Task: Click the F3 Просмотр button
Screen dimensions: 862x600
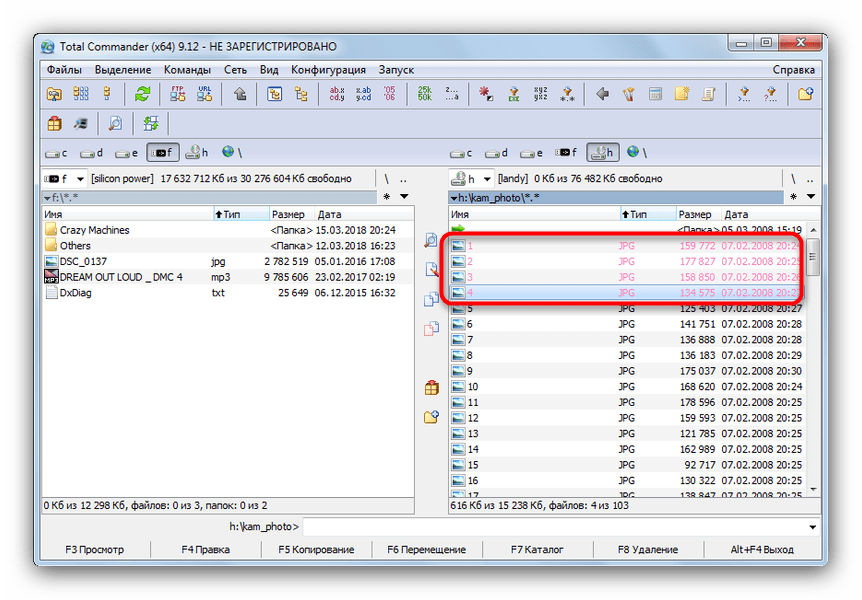Action: pyautogui.click(x=95, y=549)
